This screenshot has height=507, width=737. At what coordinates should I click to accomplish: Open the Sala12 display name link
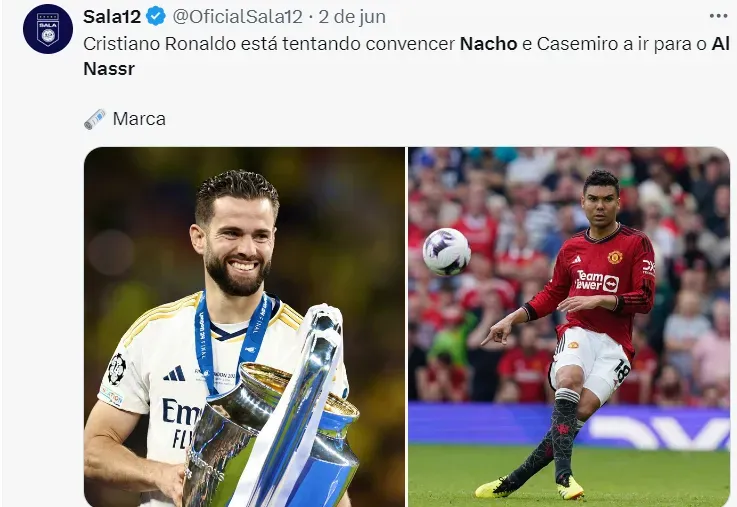(112, 17)
